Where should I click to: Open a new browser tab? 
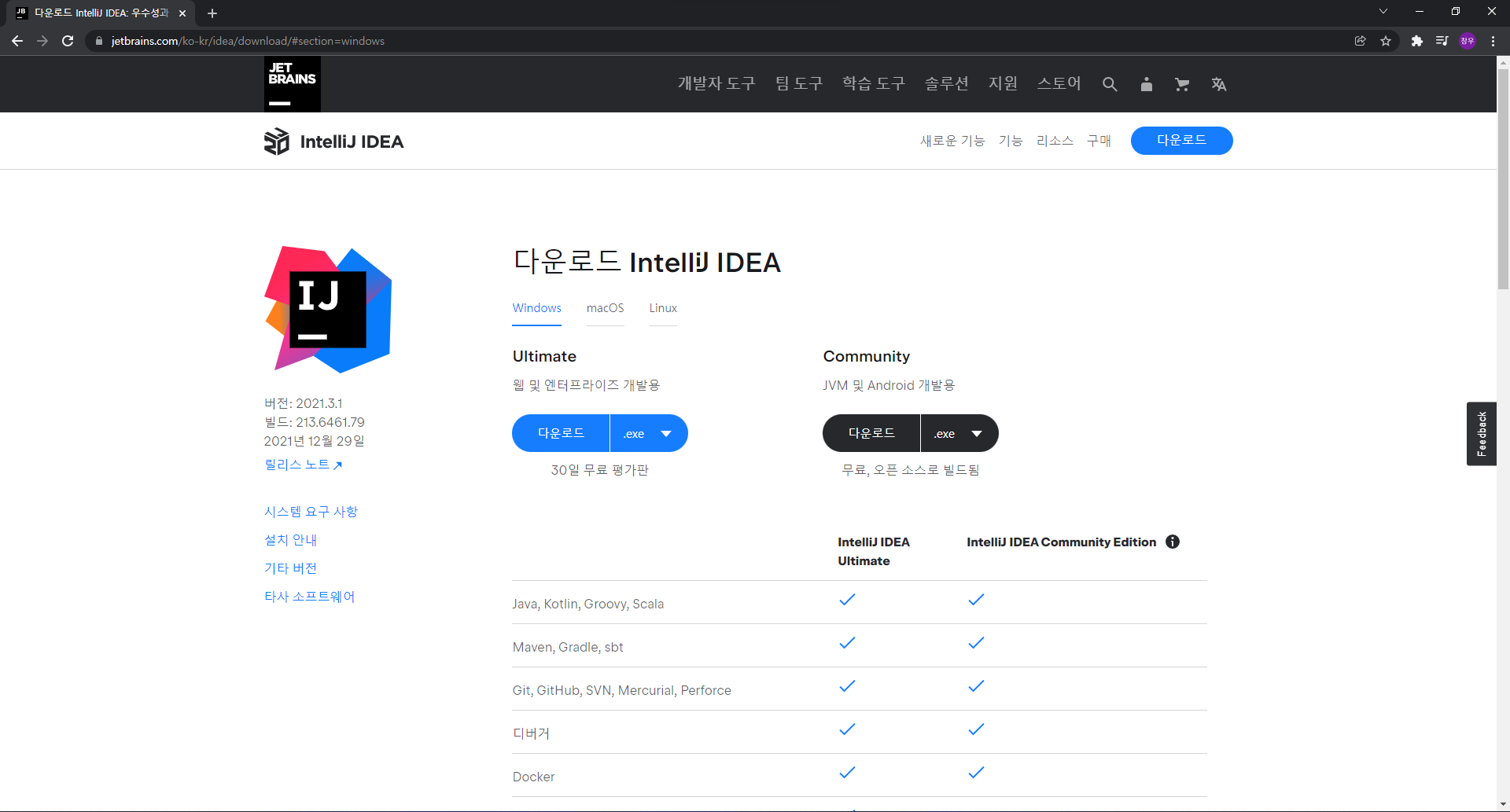(212, 13)
